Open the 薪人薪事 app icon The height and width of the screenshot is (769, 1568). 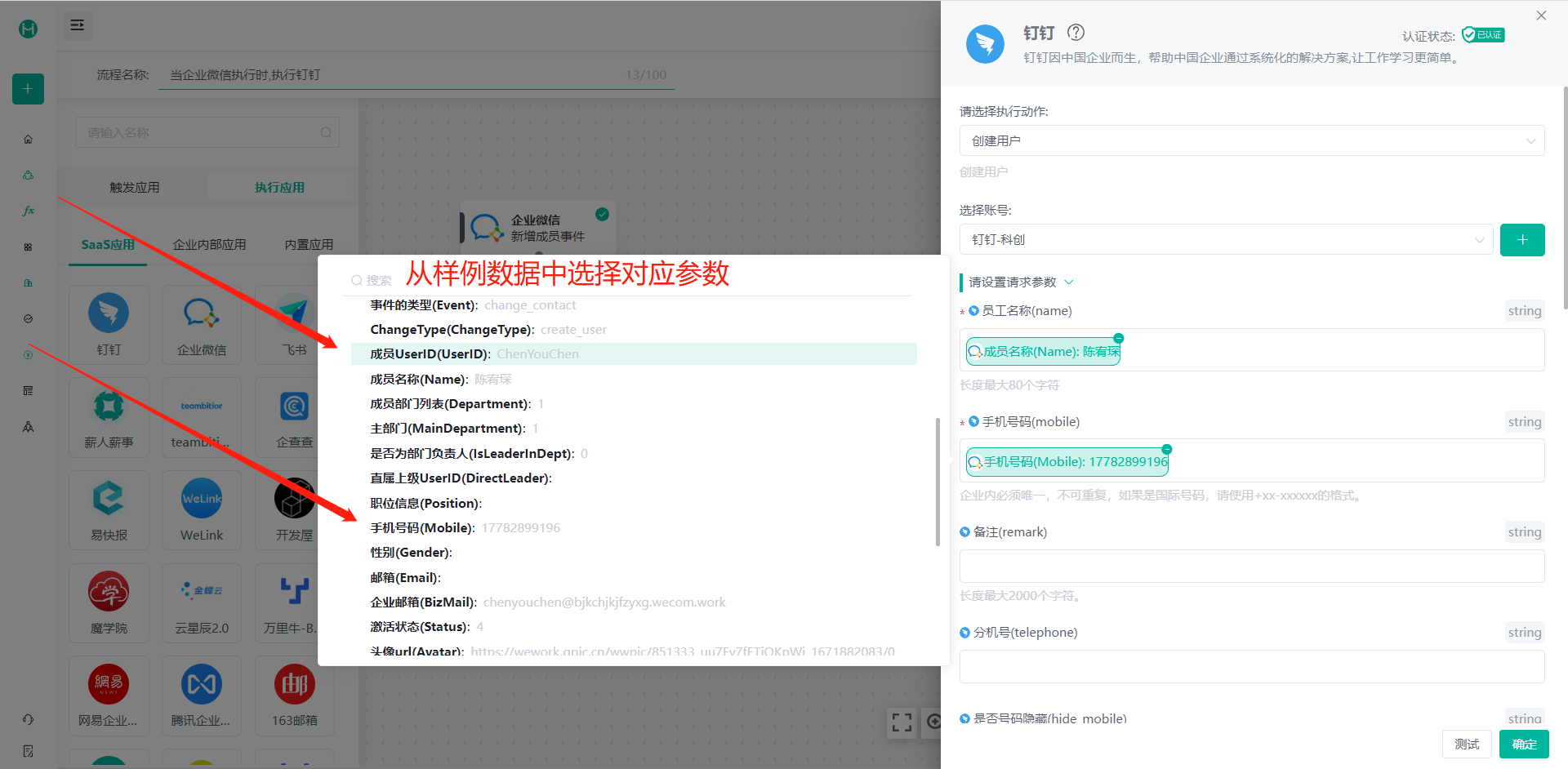click(109, 406)
